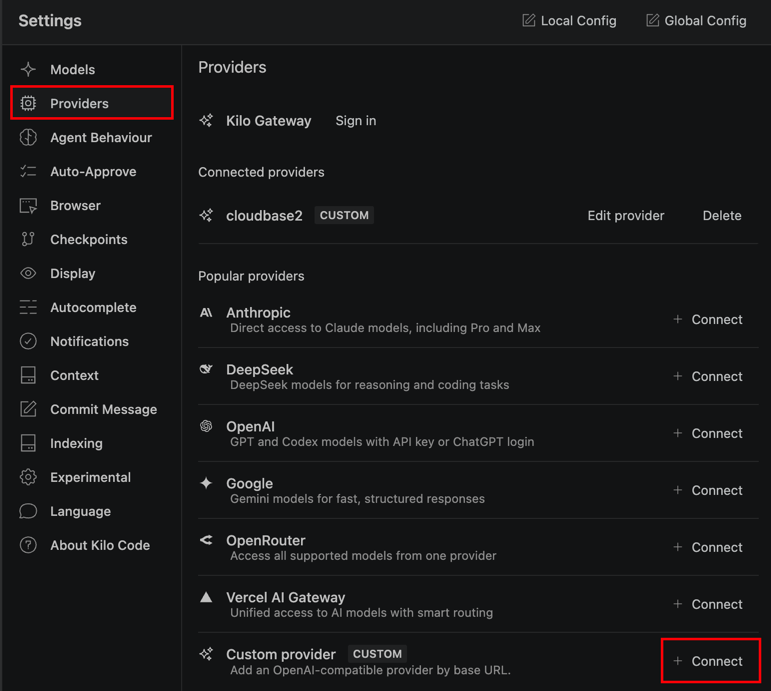
Task: Go to Checkpoints settings
Action: [x=92, y=240]
